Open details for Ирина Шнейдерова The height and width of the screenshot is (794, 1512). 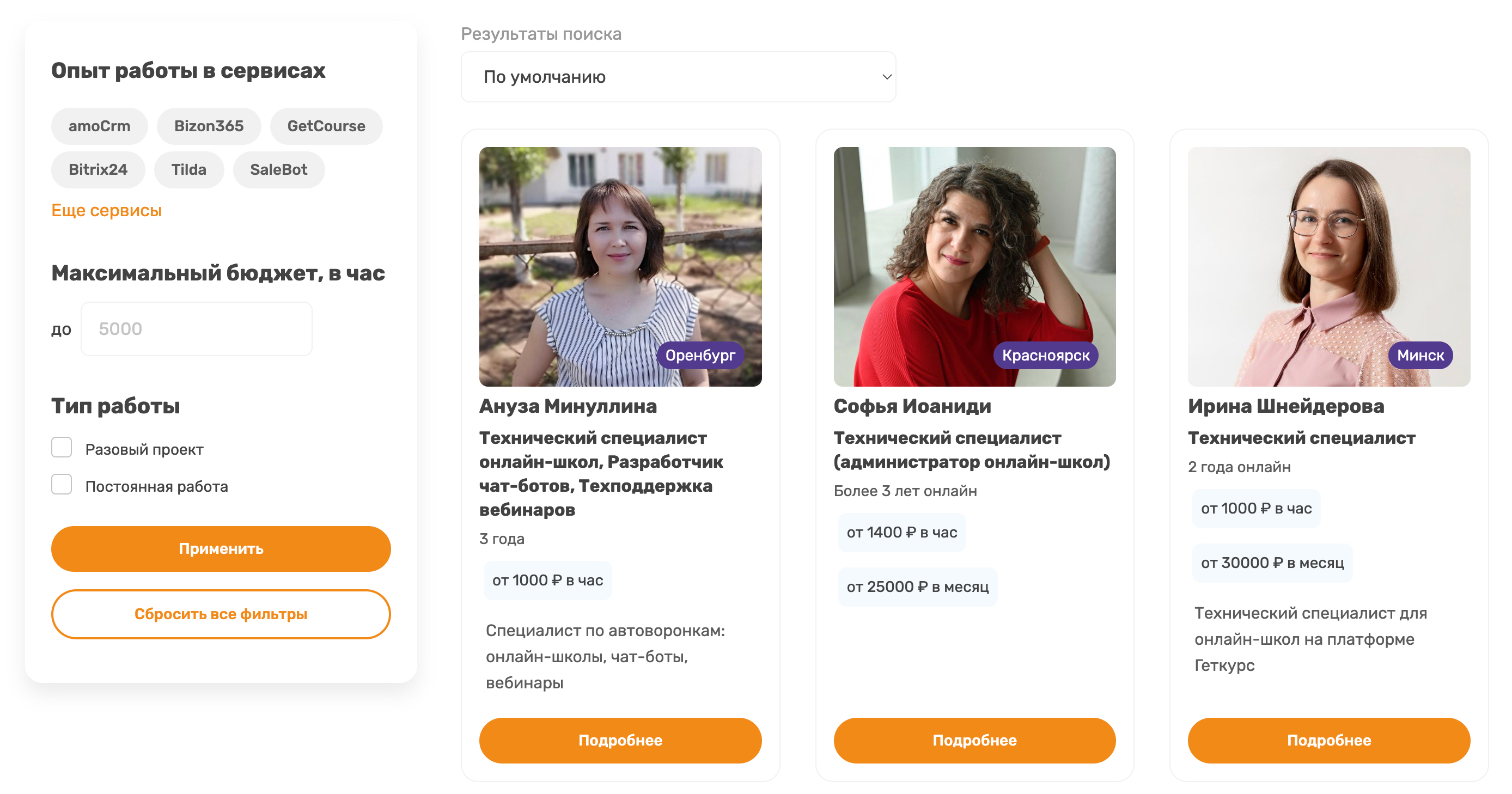pos(1328,740)
